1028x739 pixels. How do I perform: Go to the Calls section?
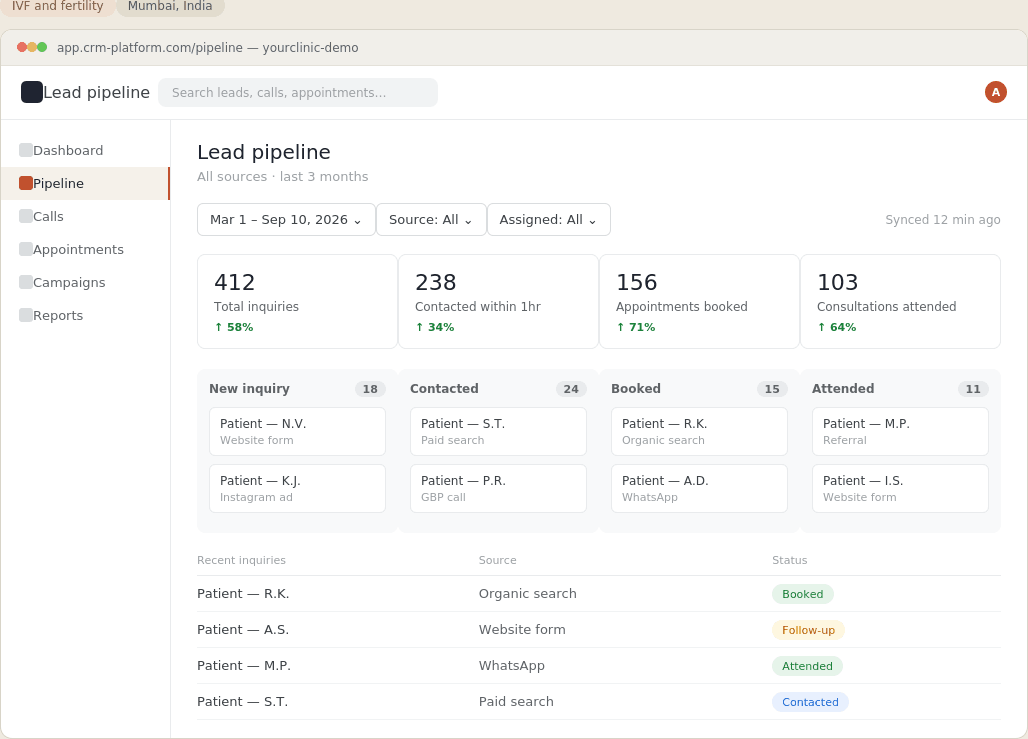[85, 216]
